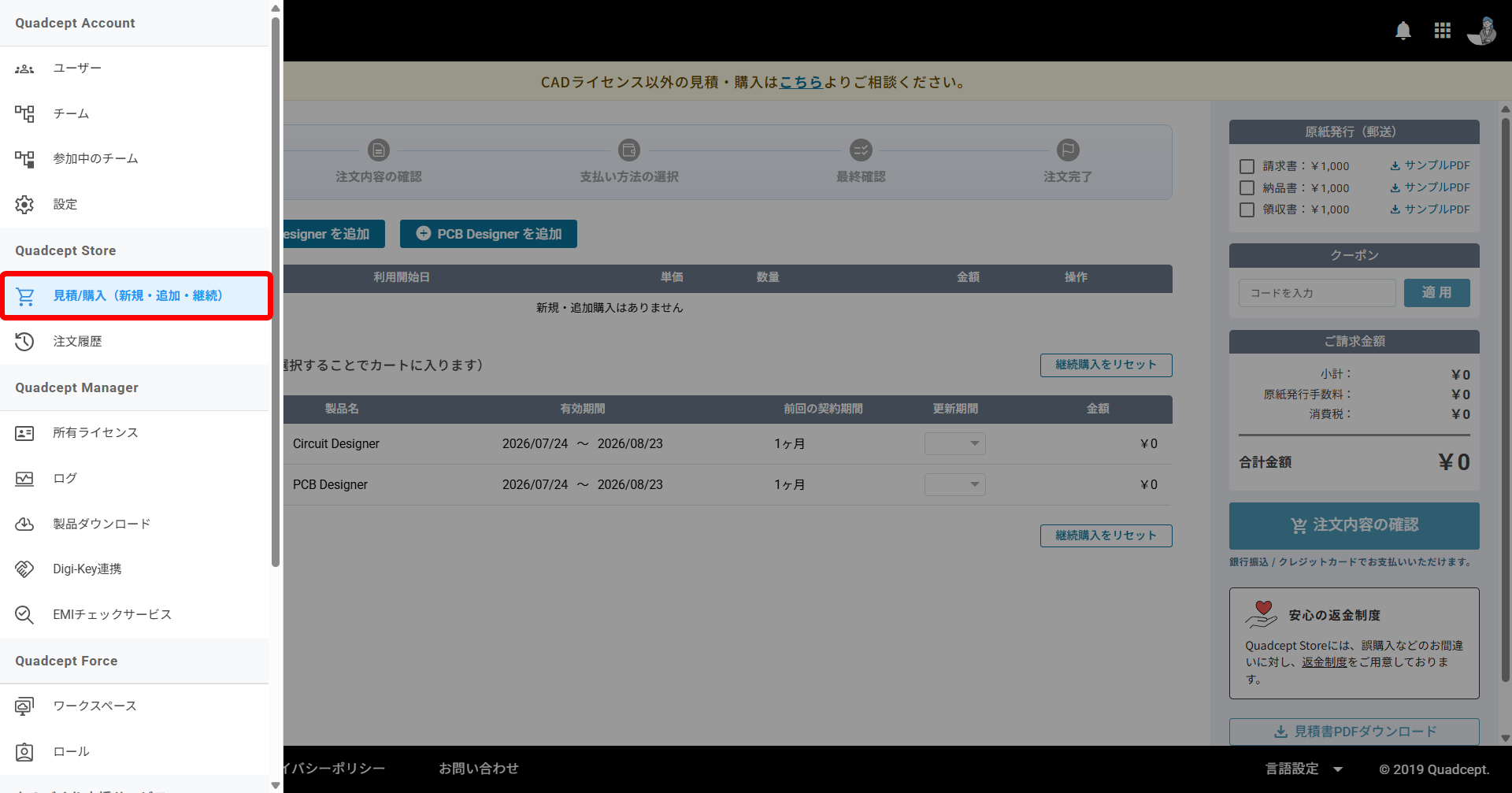The width and height of the screenshot is (1512, 793).
Task: Open renewal period dropdown for Circuit Designer
Action: [x=955, y=443]
